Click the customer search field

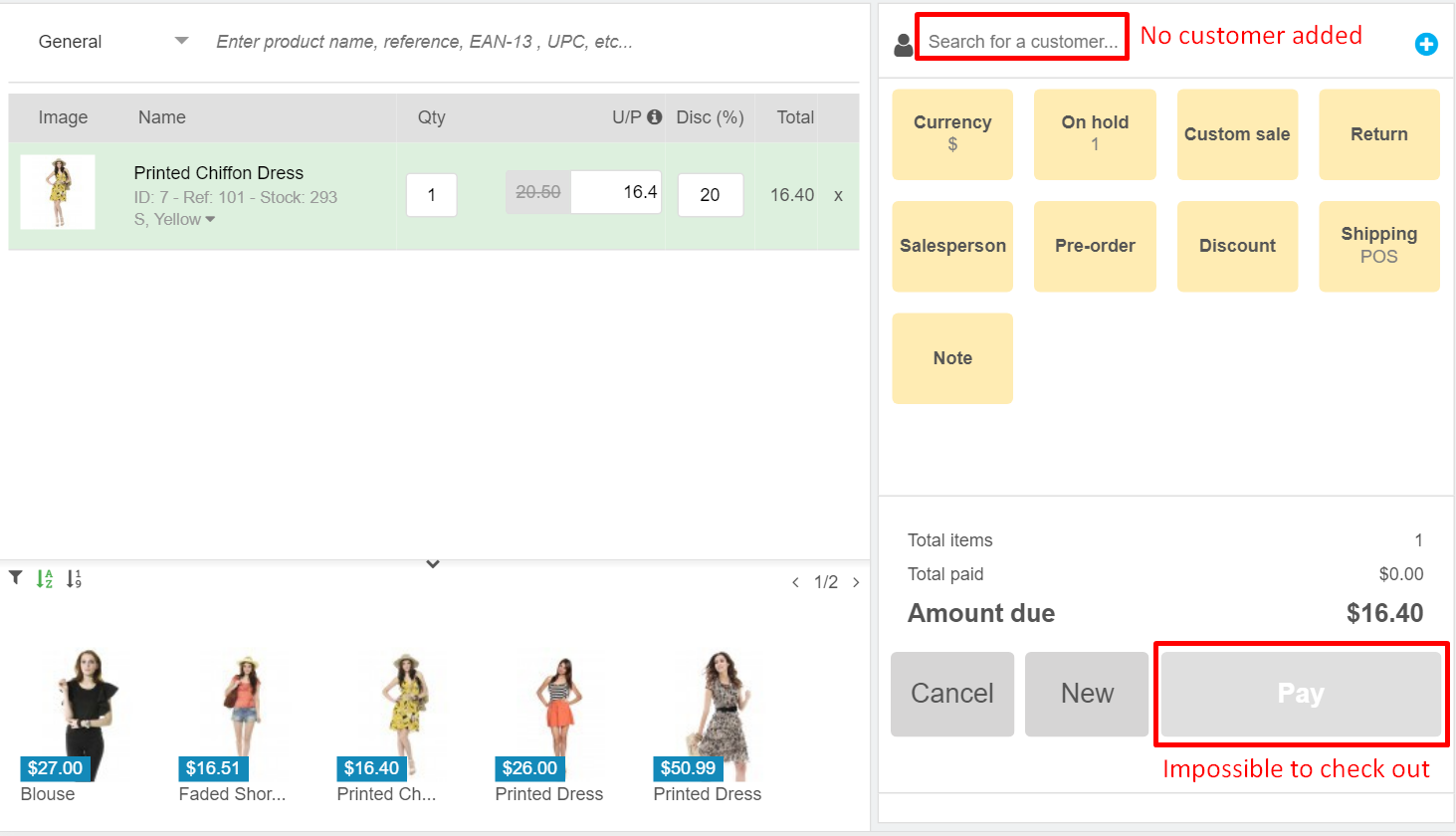click(1021, 40)
